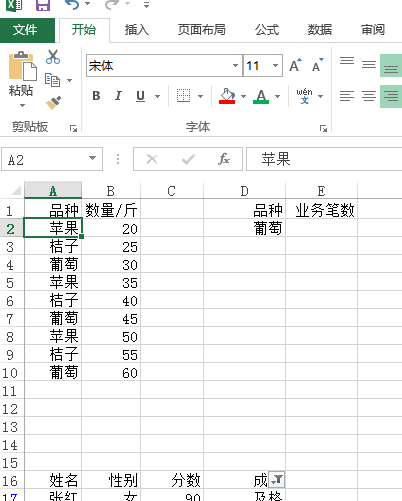Toggle the Bottom Align button
The height and width of the screenshot is (501, 402).
391,66
